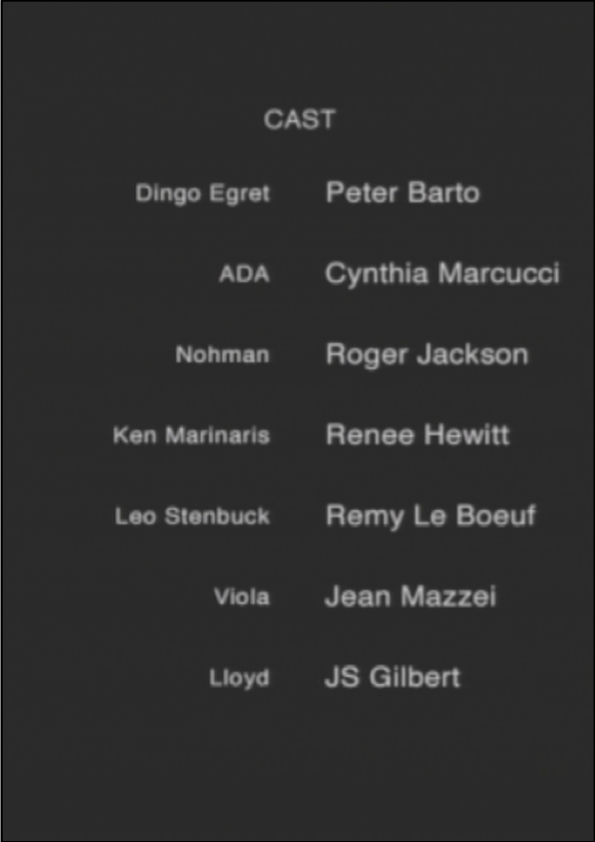The width and height of the screenshot is (595, 842).
Task: Select the Lloyd character label
Action: pyautogui.click(x=239, y=678)
